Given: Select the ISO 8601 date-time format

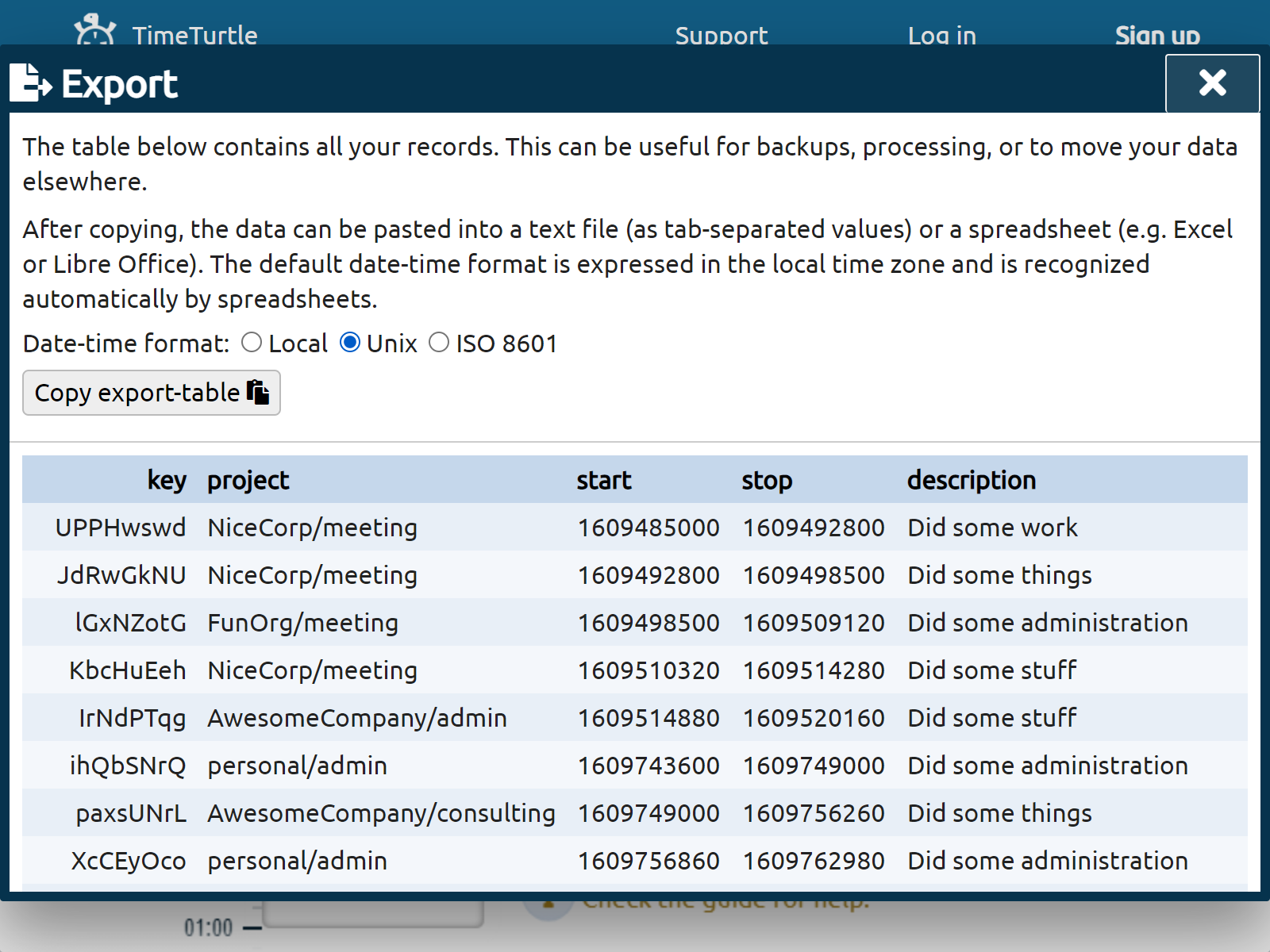Looking at the screenshot, I should 439,343.
